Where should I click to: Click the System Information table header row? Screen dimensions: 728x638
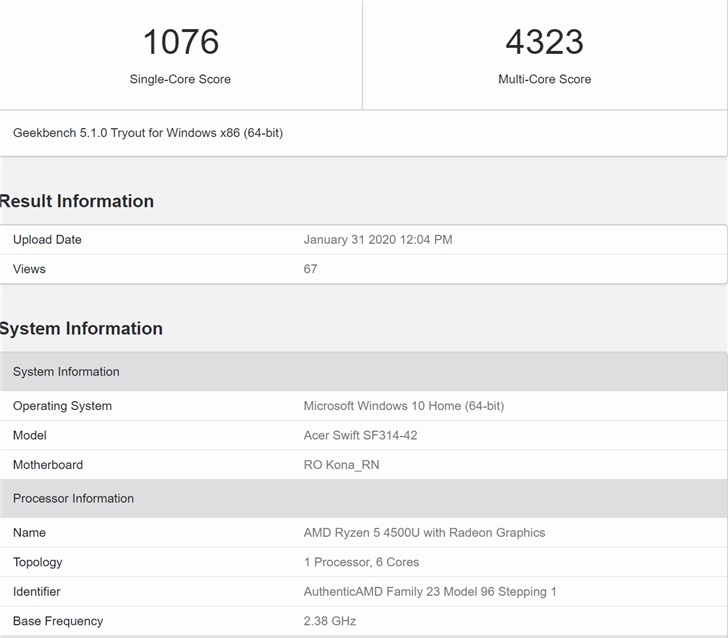pos(66,372)
